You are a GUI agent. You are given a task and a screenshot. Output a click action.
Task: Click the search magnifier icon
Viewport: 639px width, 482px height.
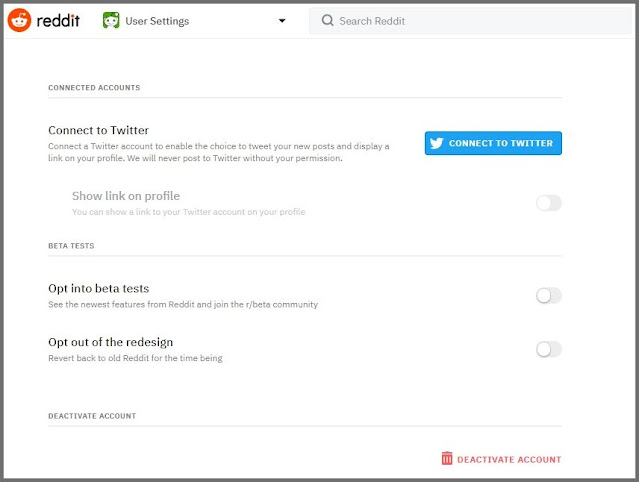326,20
